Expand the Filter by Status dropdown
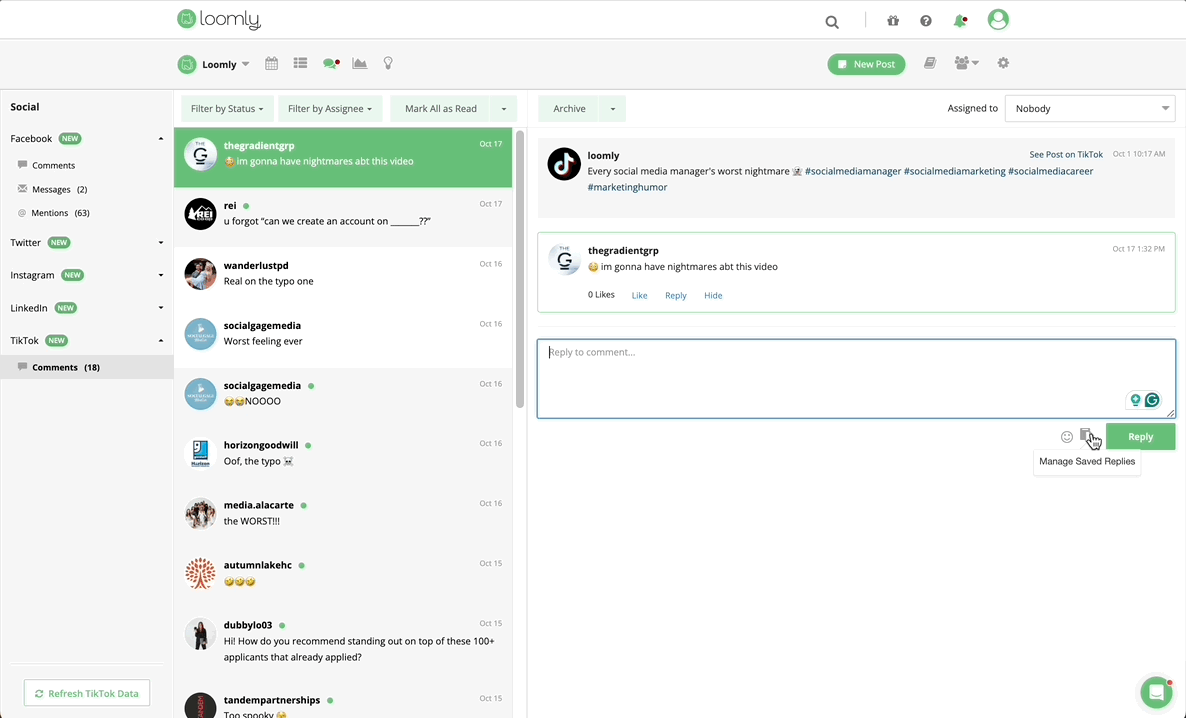The width and height of the screenshot is (1186, 718). [227, 109]
